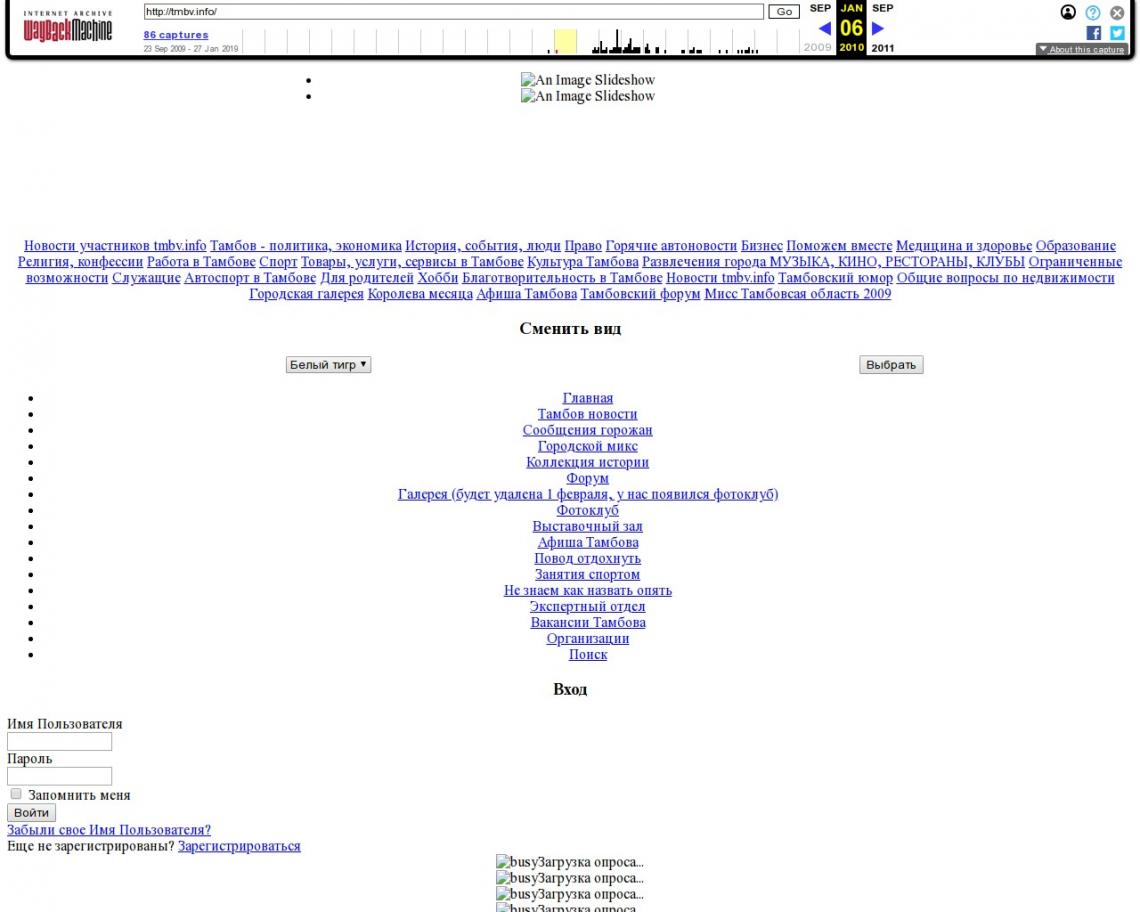1140x912 pixels.
Task: Select the 2011 year in timeline
Action: click(x=883, y=48)
